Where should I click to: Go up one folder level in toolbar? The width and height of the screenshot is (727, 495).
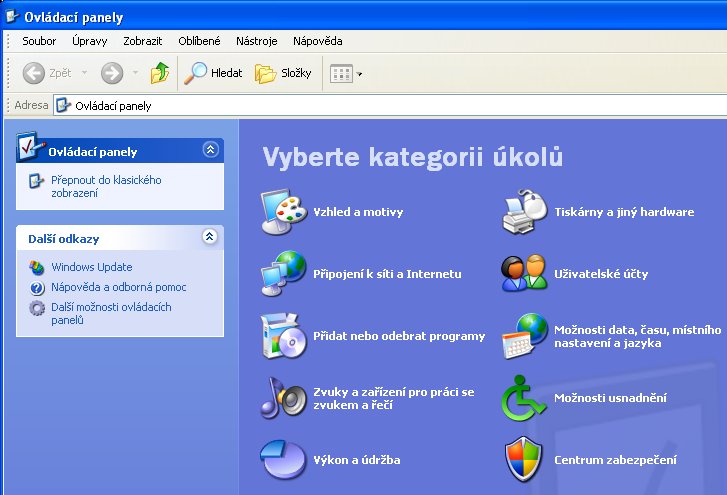coord(160,73)
